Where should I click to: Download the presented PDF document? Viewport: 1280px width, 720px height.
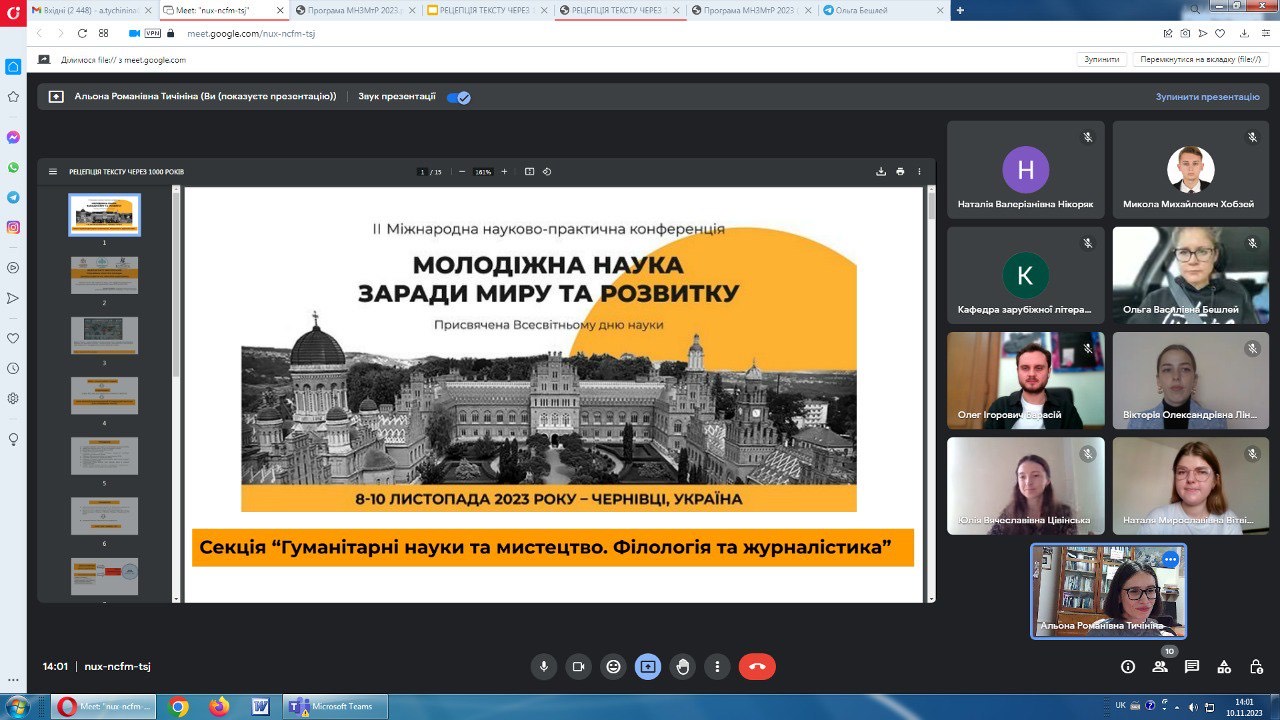click(880, 171)
